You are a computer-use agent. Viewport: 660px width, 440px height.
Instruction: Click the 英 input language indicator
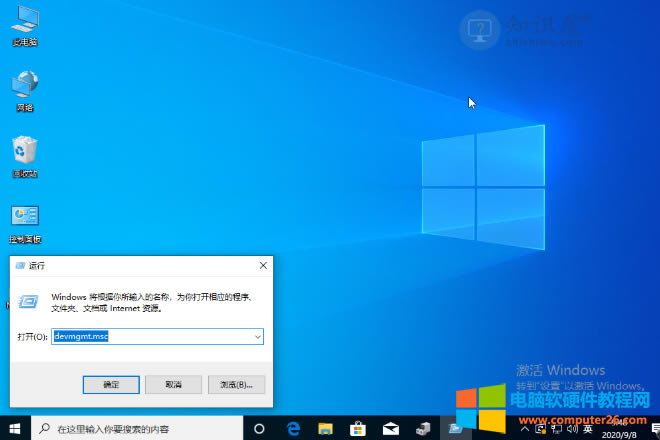587,429
